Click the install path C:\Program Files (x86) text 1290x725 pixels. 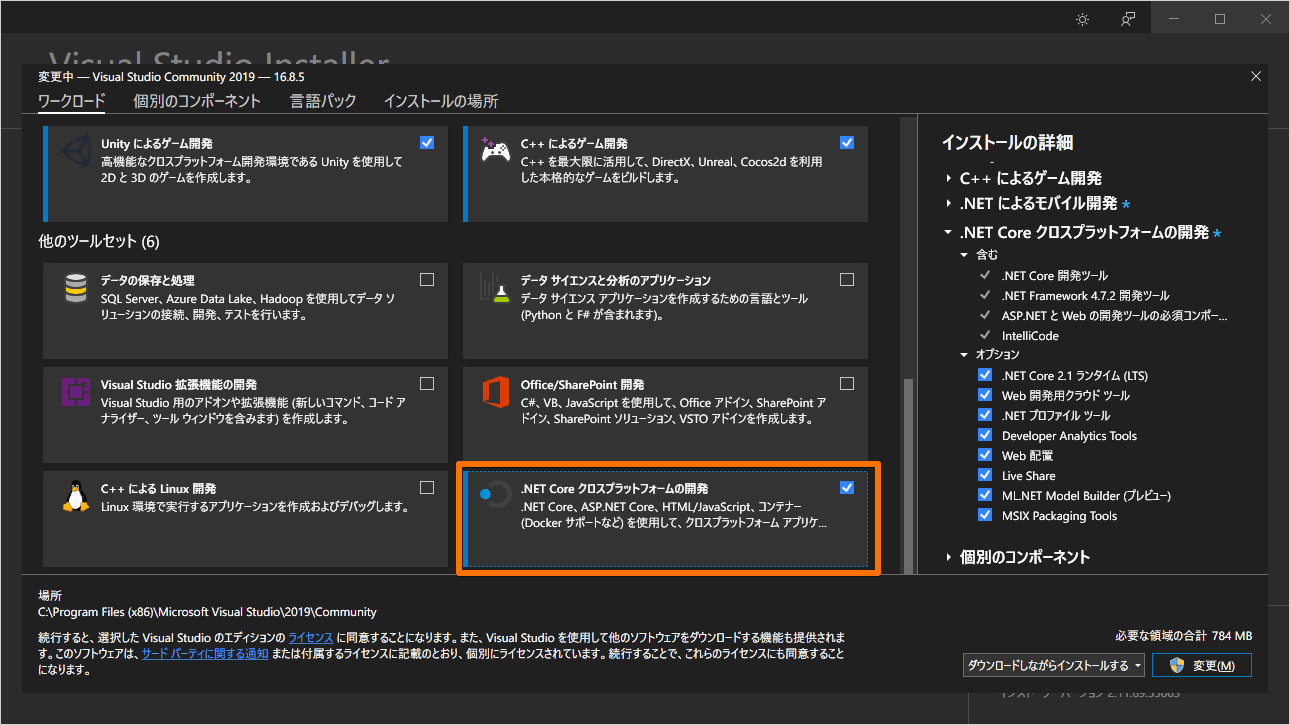207,612
